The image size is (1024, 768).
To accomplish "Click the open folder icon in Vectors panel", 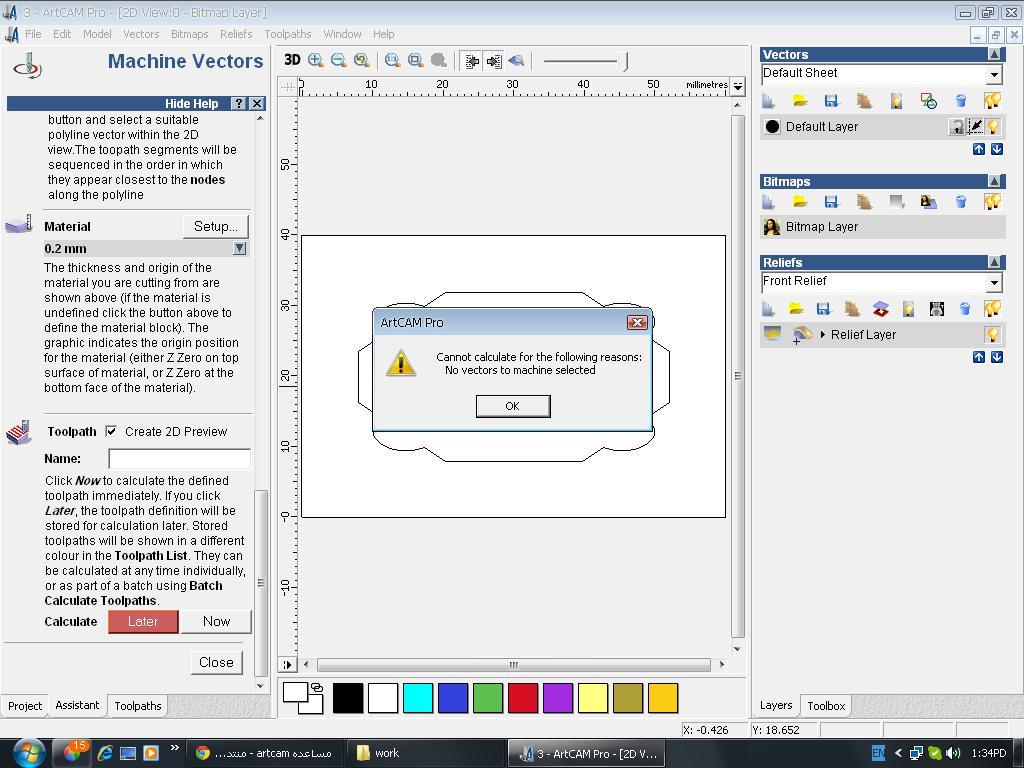I will click(x=800, y=101).
